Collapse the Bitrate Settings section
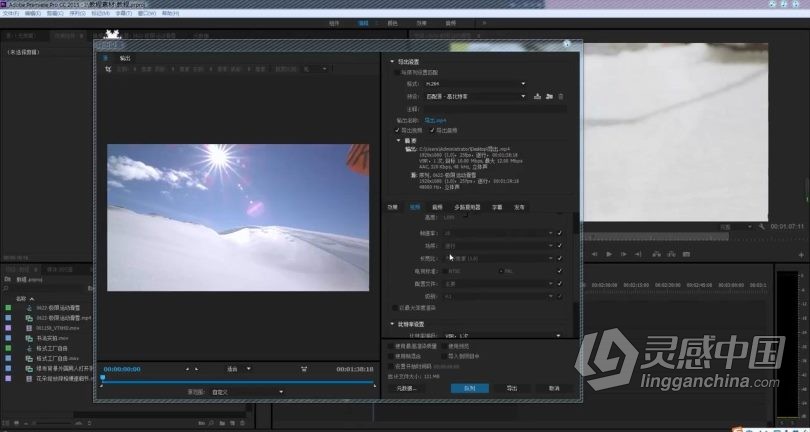This screenshot has height=432, width=810. click(392, 324)
